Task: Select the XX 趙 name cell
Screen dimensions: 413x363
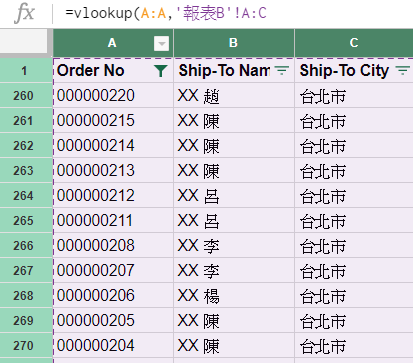Action: [234, 95]
